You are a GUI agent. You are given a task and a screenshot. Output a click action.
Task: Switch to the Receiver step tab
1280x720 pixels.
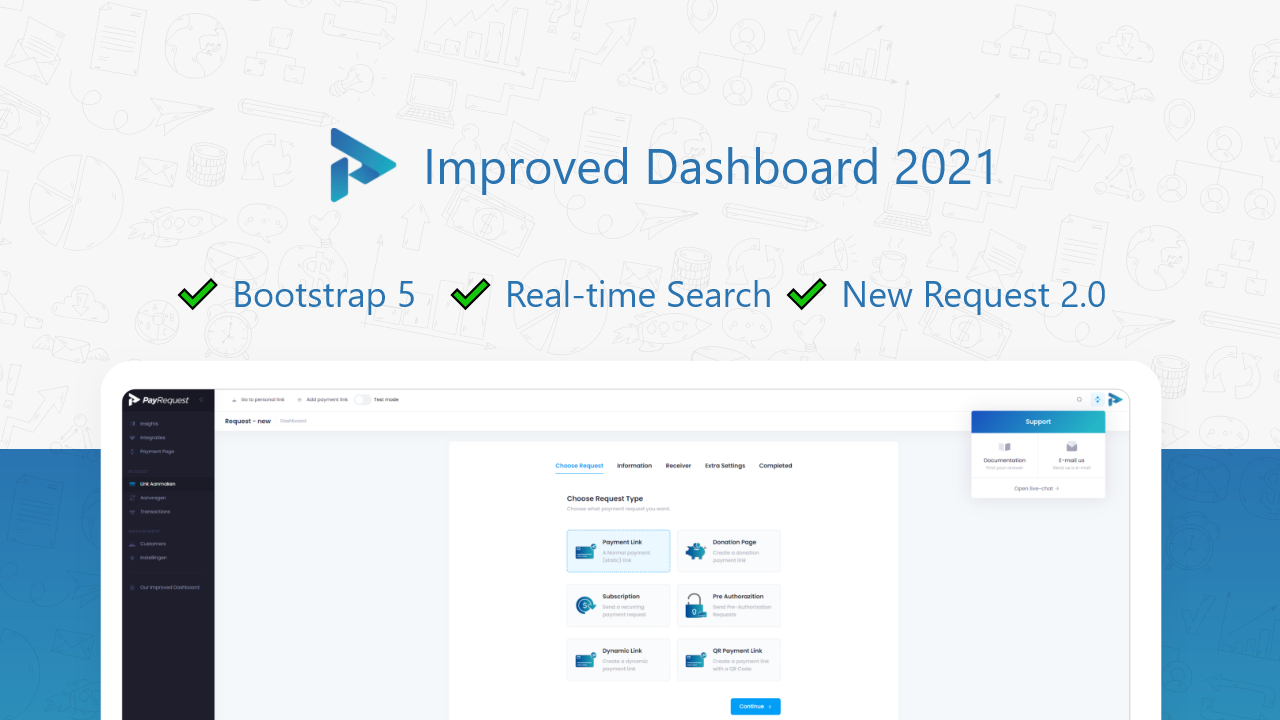point(678,466)
